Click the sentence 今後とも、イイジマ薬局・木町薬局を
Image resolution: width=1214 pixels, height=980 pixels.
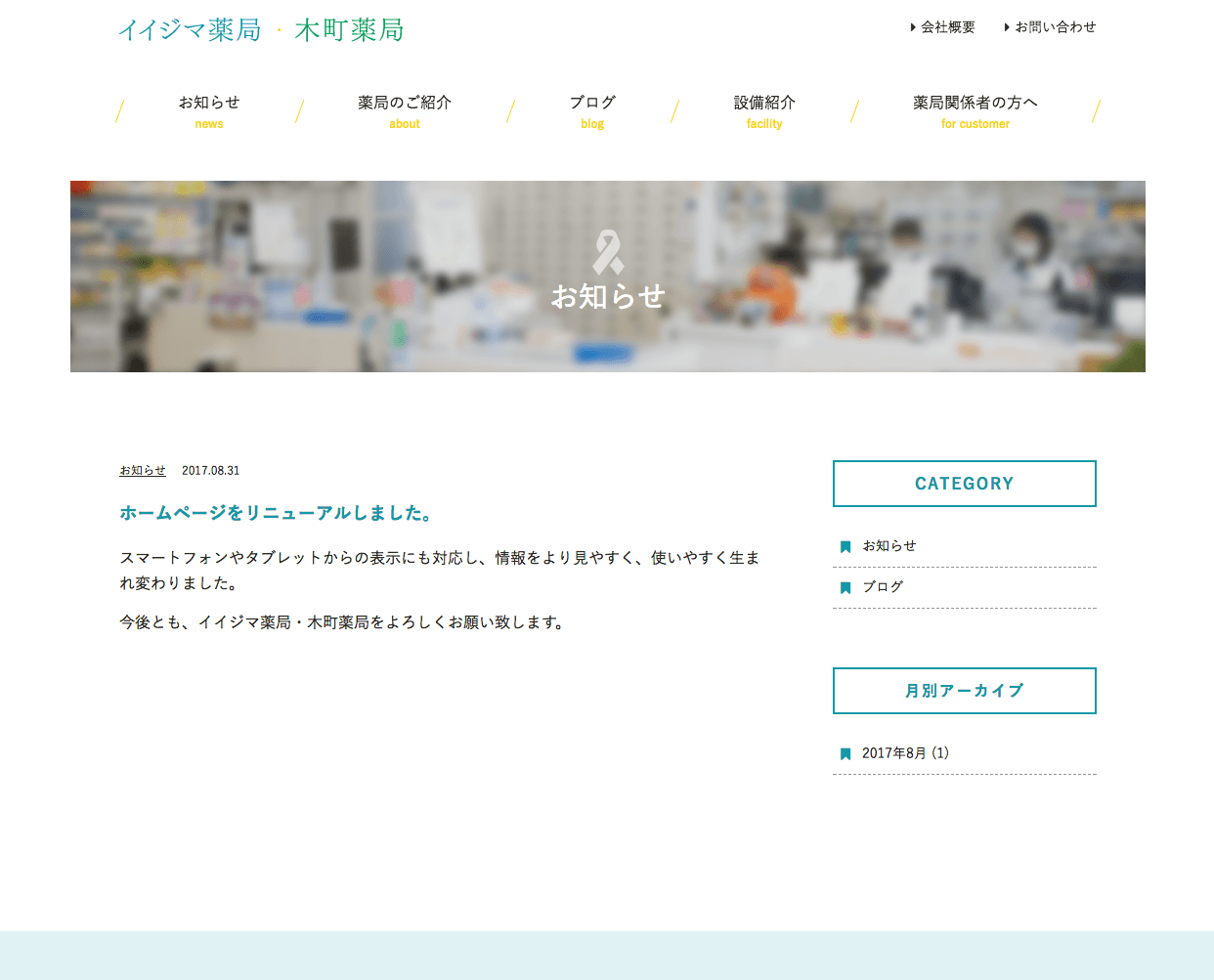[344, 622]
